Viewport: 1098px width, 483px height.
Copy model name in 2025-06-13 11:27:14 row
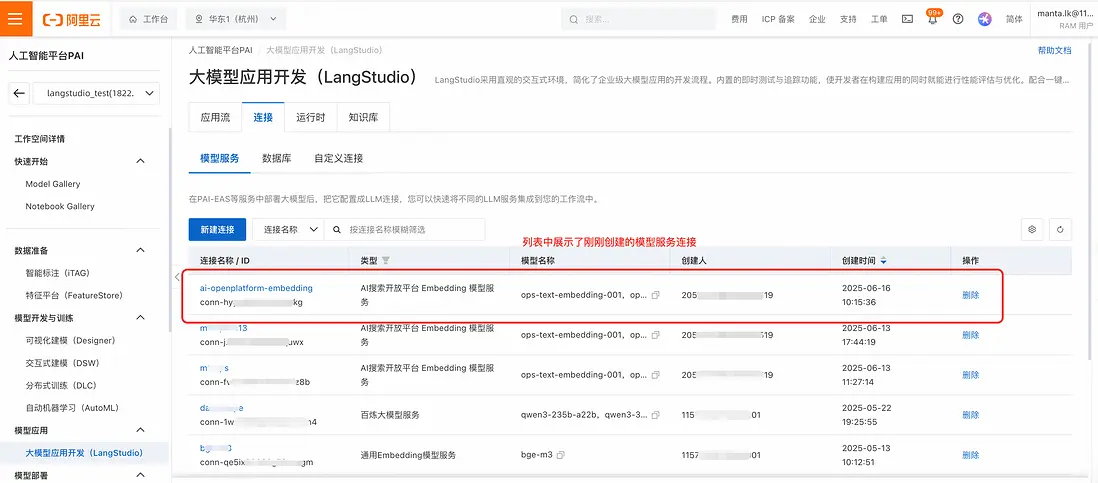pyautogui.click(x=655, y=375)
